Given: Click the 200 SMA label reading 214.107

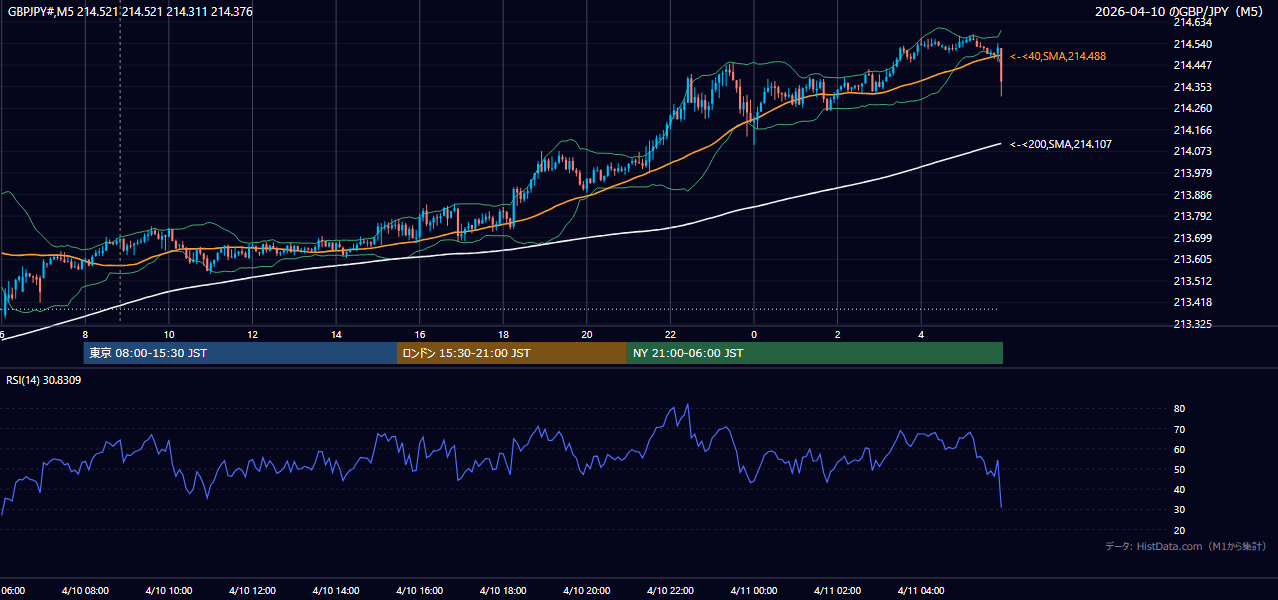Looking at the screenshot, I should [x=1061, y=145].
